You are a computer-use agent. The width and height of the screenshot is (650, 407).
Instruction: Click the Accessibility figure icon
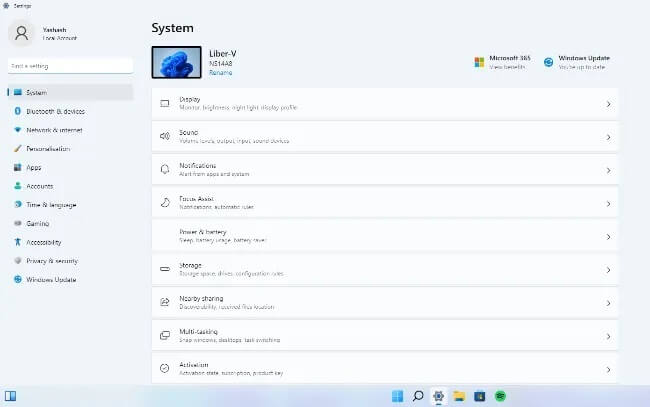(17, 242)
